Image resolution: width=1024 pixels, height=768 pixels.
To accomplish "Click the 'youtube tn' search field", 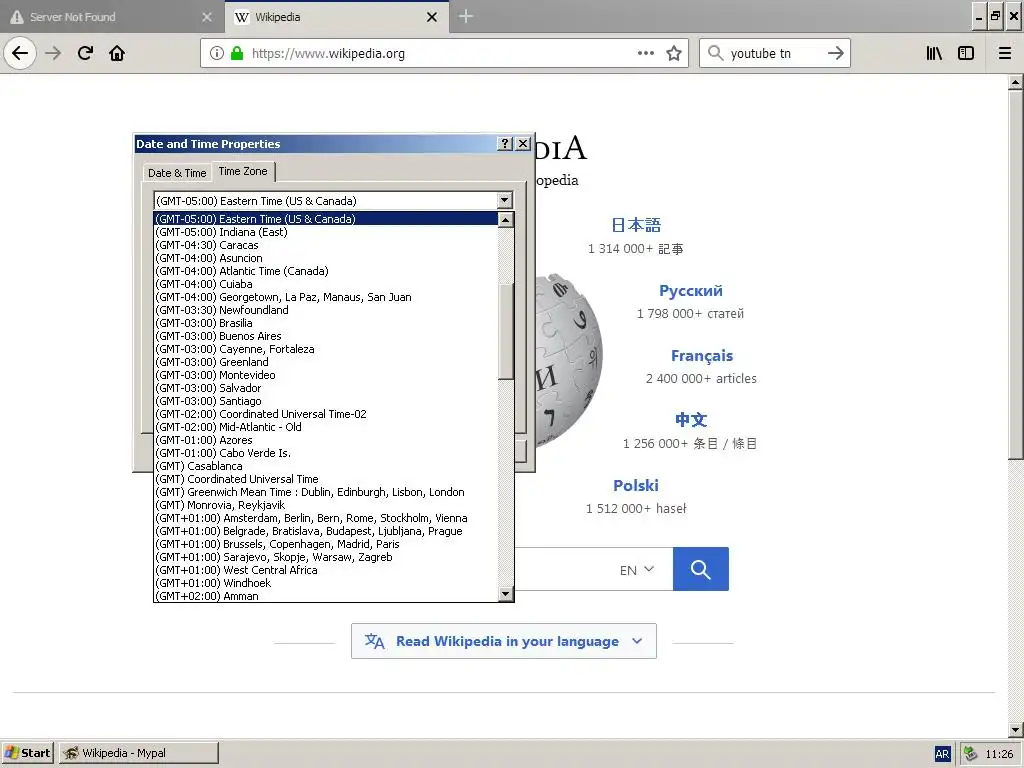I will click(774, 53).
